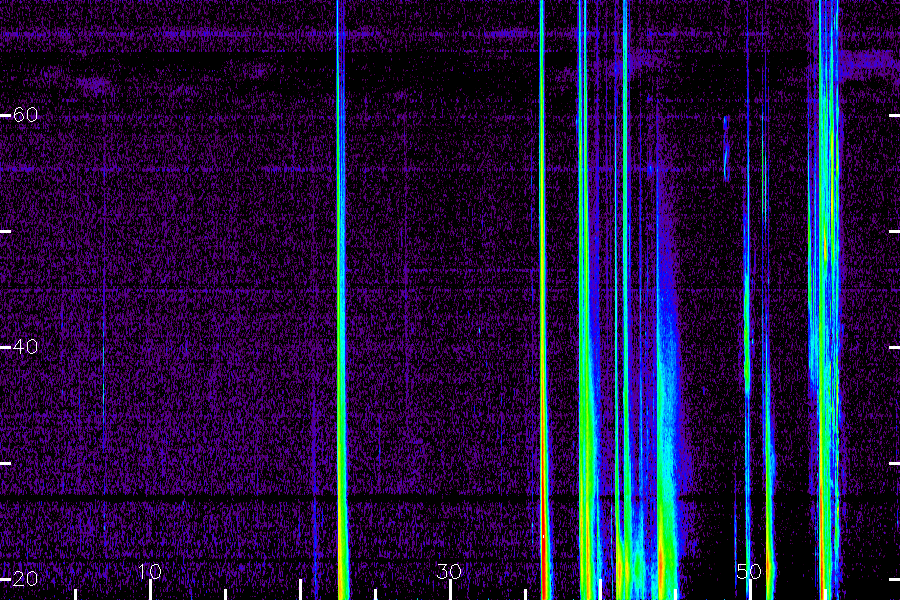The image size is (900, 600).
Task: Click the 10 label on the horizontal axis
Action: (150, 571)
